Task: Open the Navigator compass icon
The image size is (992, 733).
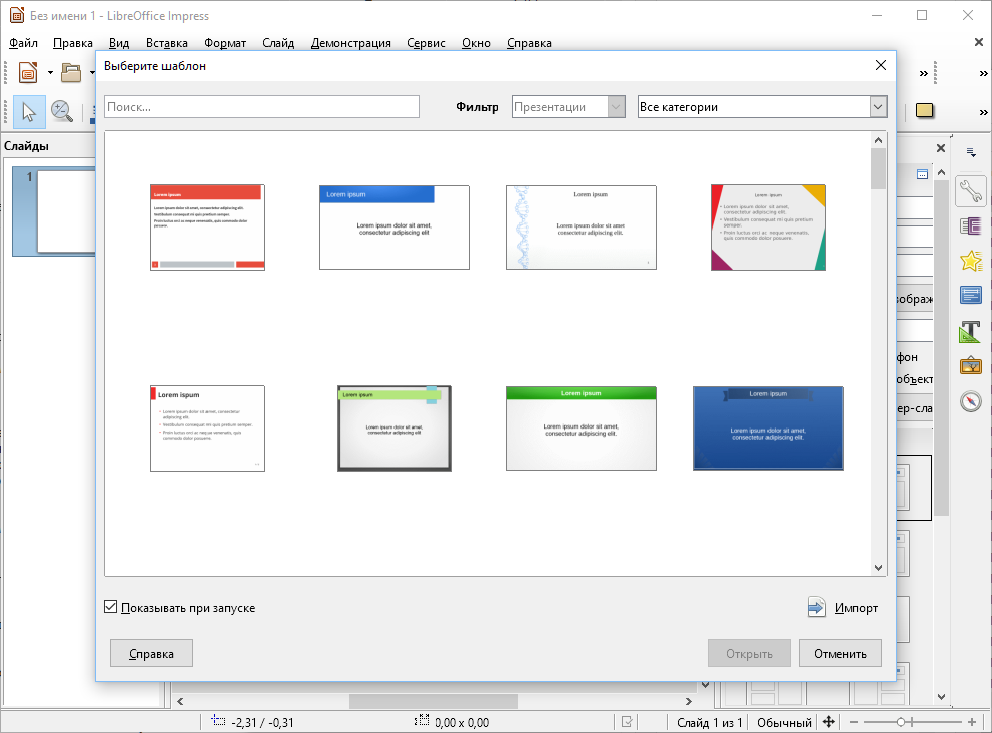Action: (x=971, y=401)
